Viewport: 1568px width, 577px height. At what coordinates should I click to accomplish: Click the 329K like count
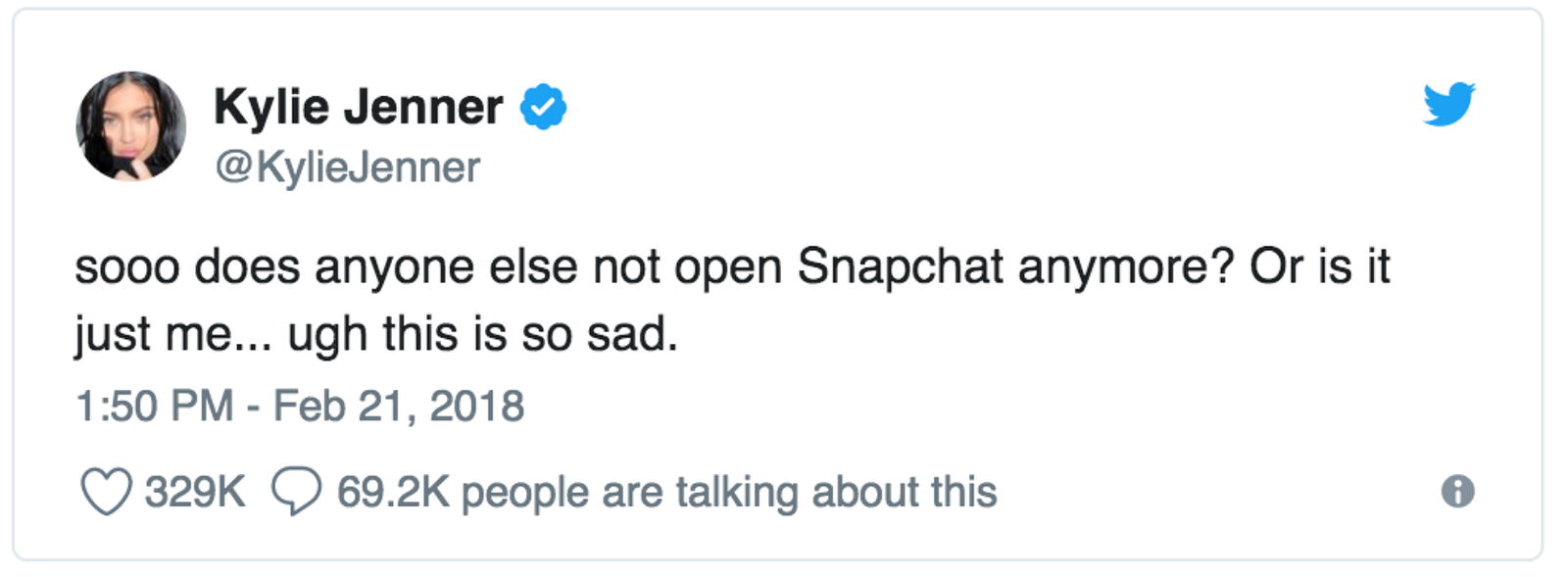(x=195, y=492)
